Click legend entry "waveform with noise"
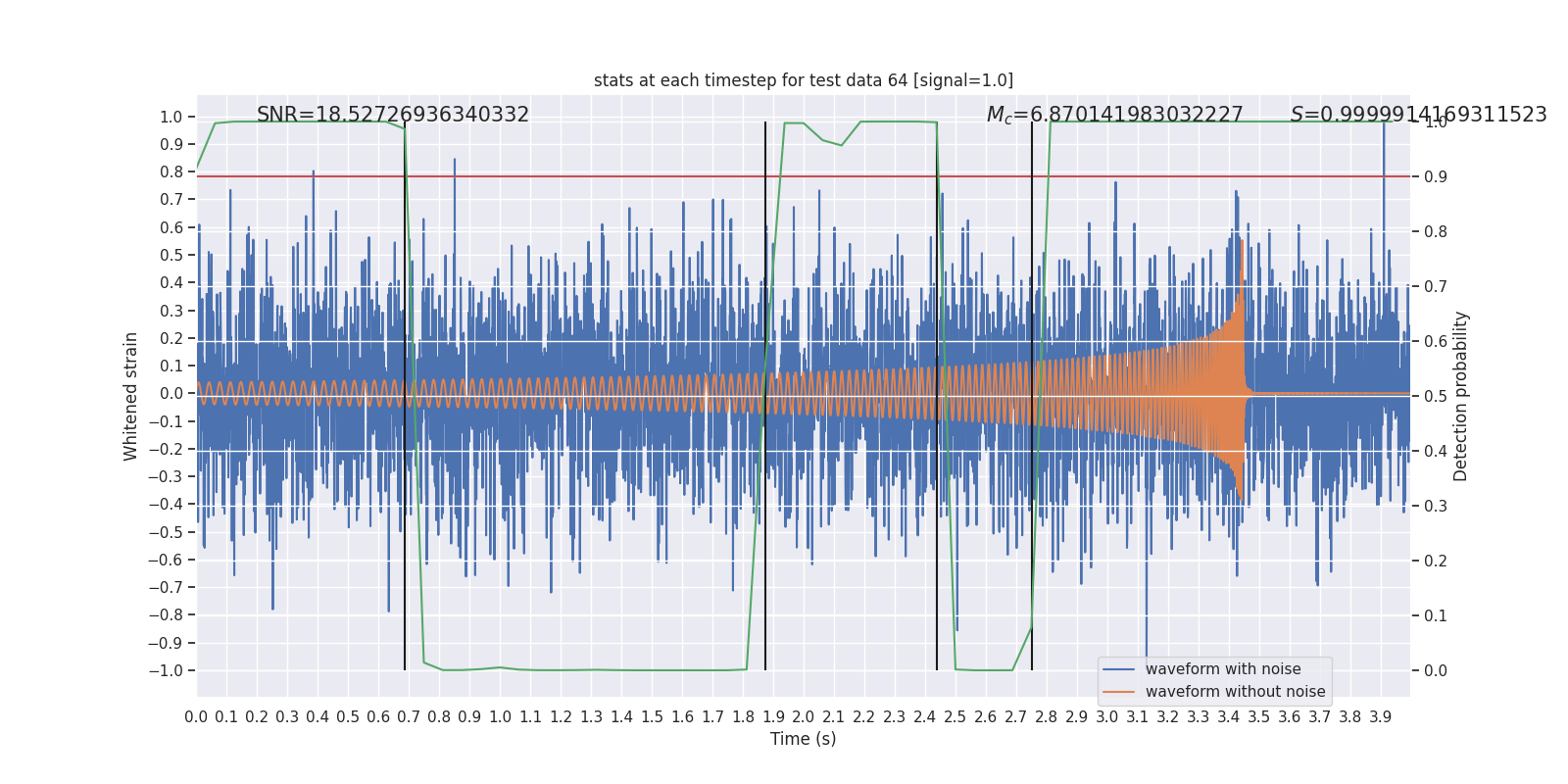The height and width of the screenshot is (784, 1568). tap(1223, 669)
